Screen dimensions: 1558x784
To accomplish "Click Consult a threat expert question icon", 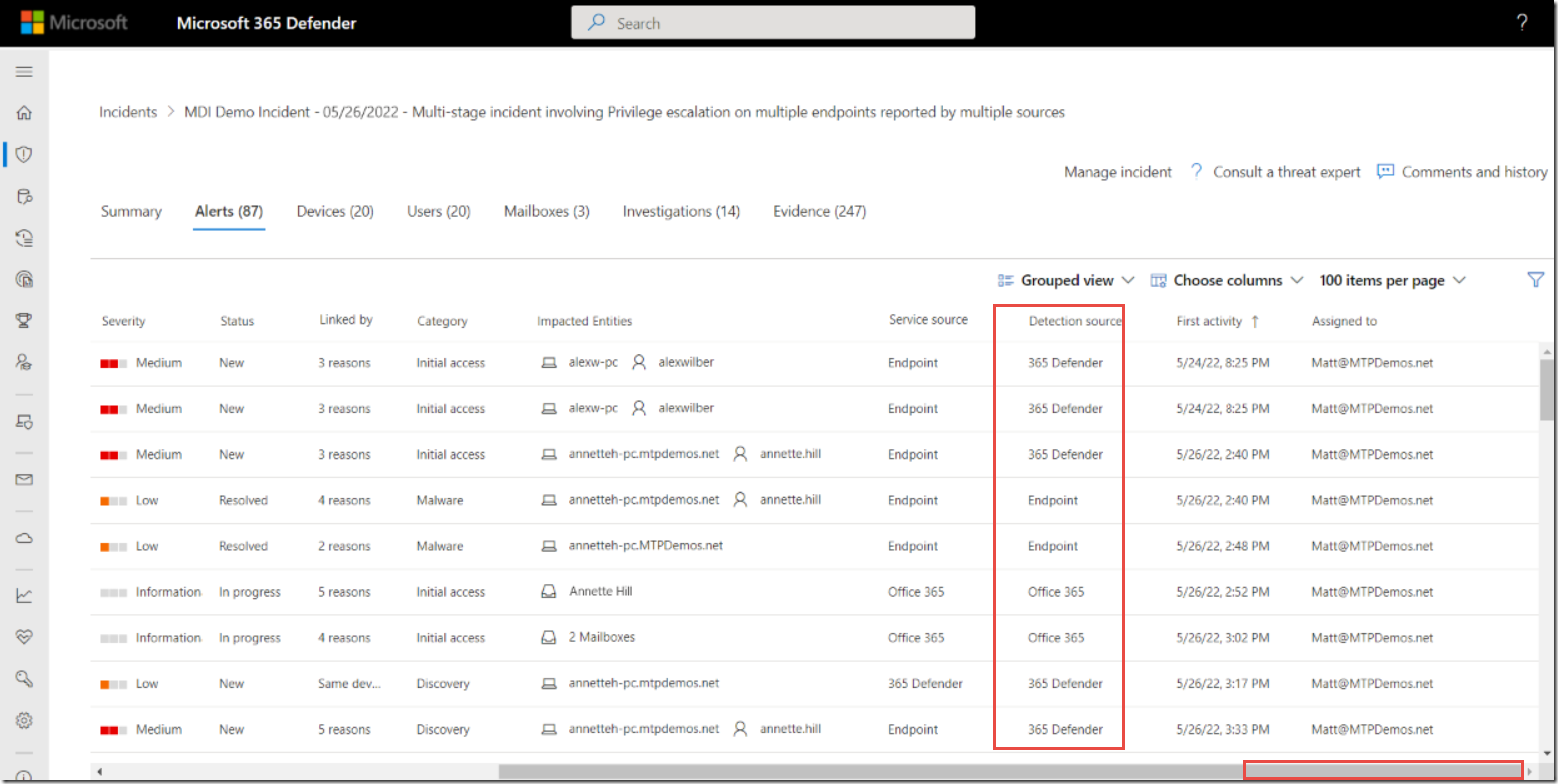I will click(1196, 171).
